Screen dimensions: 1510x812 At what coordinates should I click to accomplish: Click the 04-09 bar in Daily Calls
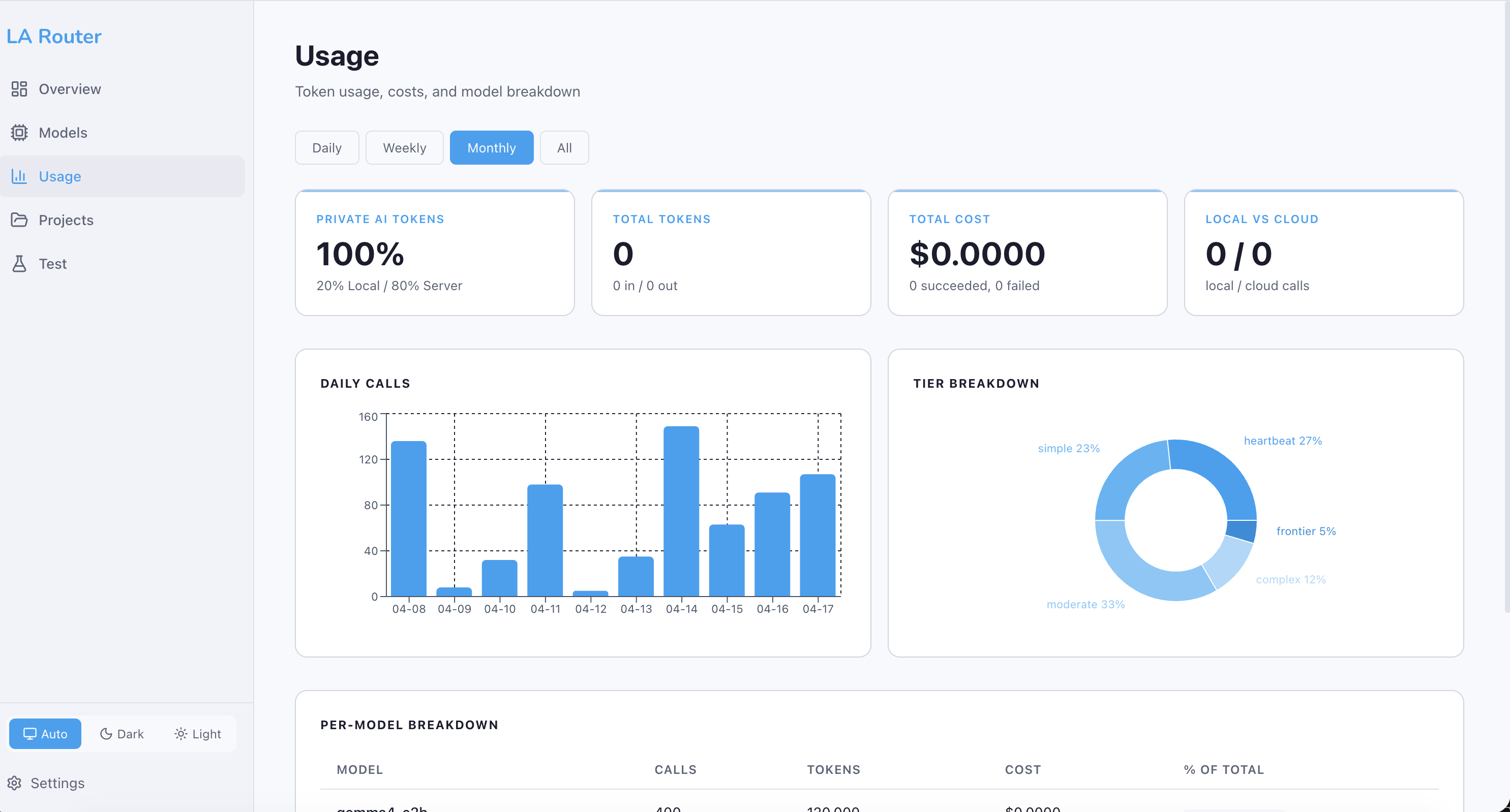[455, 591]
